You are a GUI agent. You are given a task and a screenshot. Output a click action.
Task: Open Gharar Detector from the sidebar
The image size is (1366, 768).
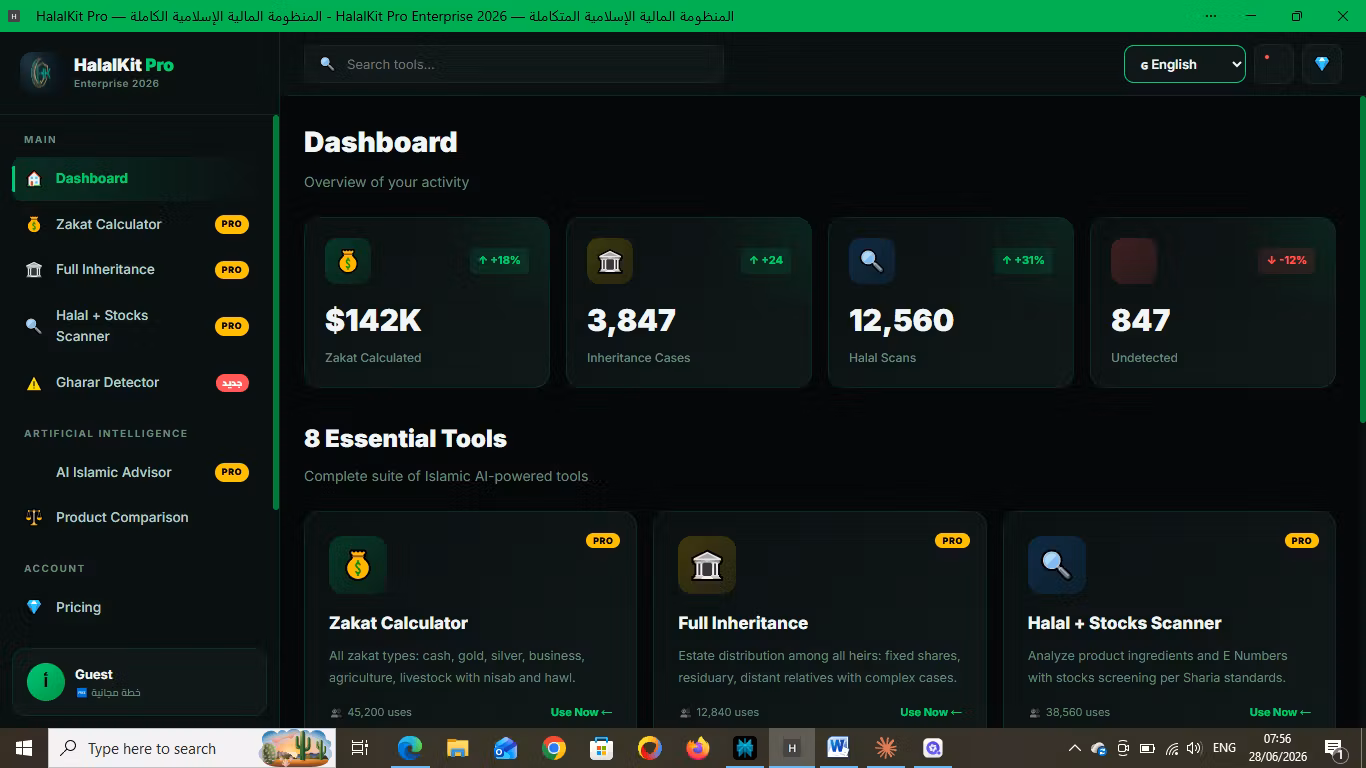pyautogui.click(x=137, y=383)
